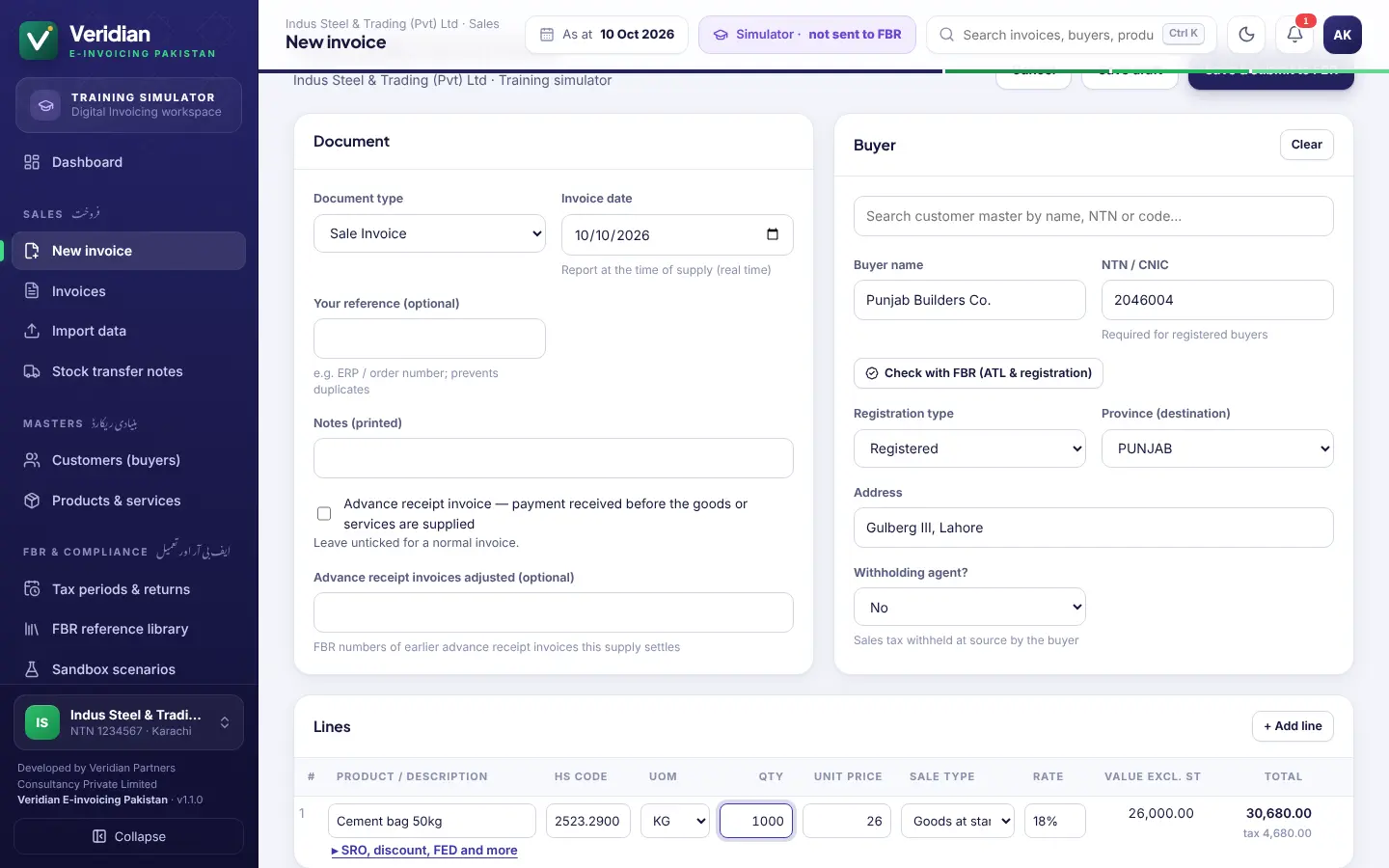Tick the Advance receipt invoice checkbox
The width and height of the screenshot is (1389, 868).
tap(324, 514)
